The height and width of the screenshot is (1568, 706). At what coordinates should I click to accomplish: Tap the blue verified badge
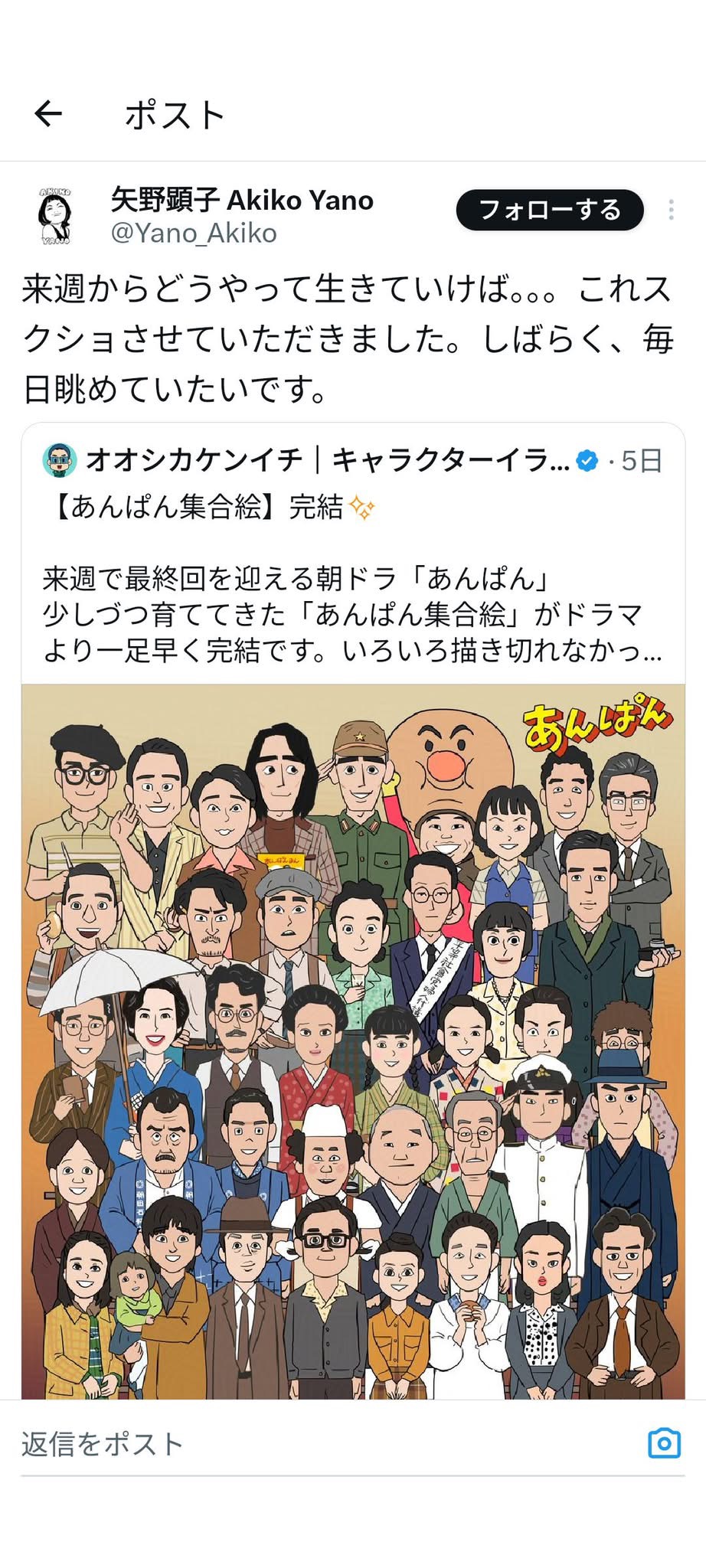pos(587,461)
